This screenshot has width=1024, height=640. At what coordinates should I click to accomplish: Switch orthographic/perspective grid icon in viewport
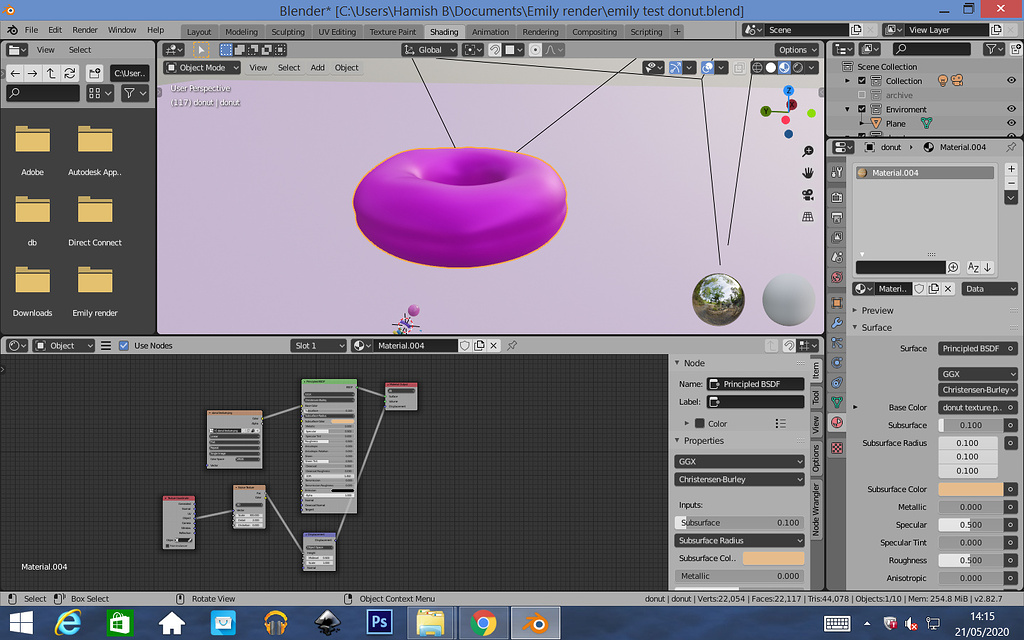(808, 217)
